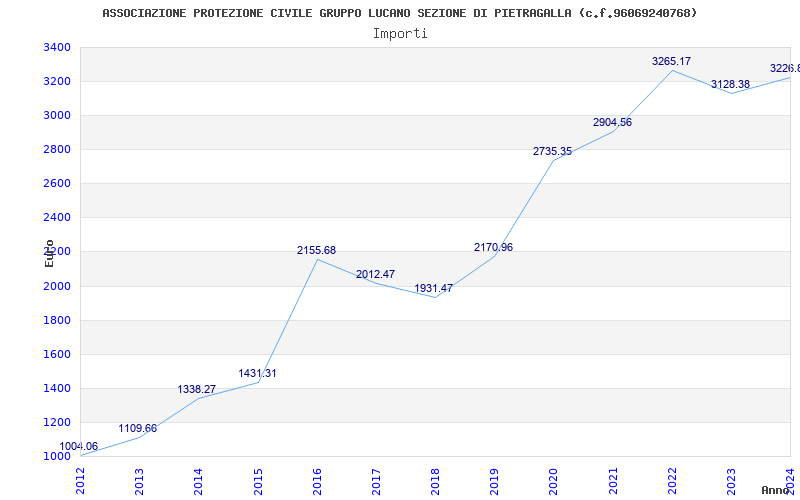Click the x-axis year label 2012
The image size is (800, 500).
coord(81,482)
